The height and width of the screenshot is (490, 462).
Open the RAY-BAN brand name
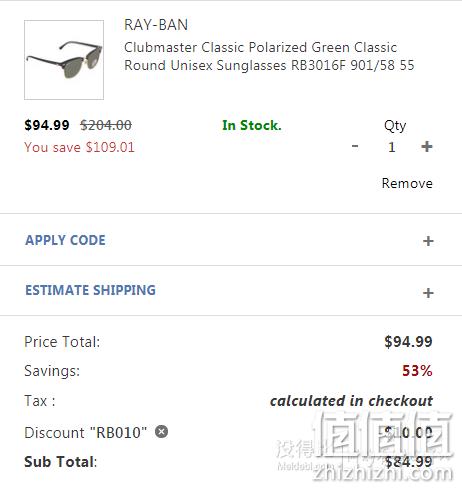[x=156, y=25]
